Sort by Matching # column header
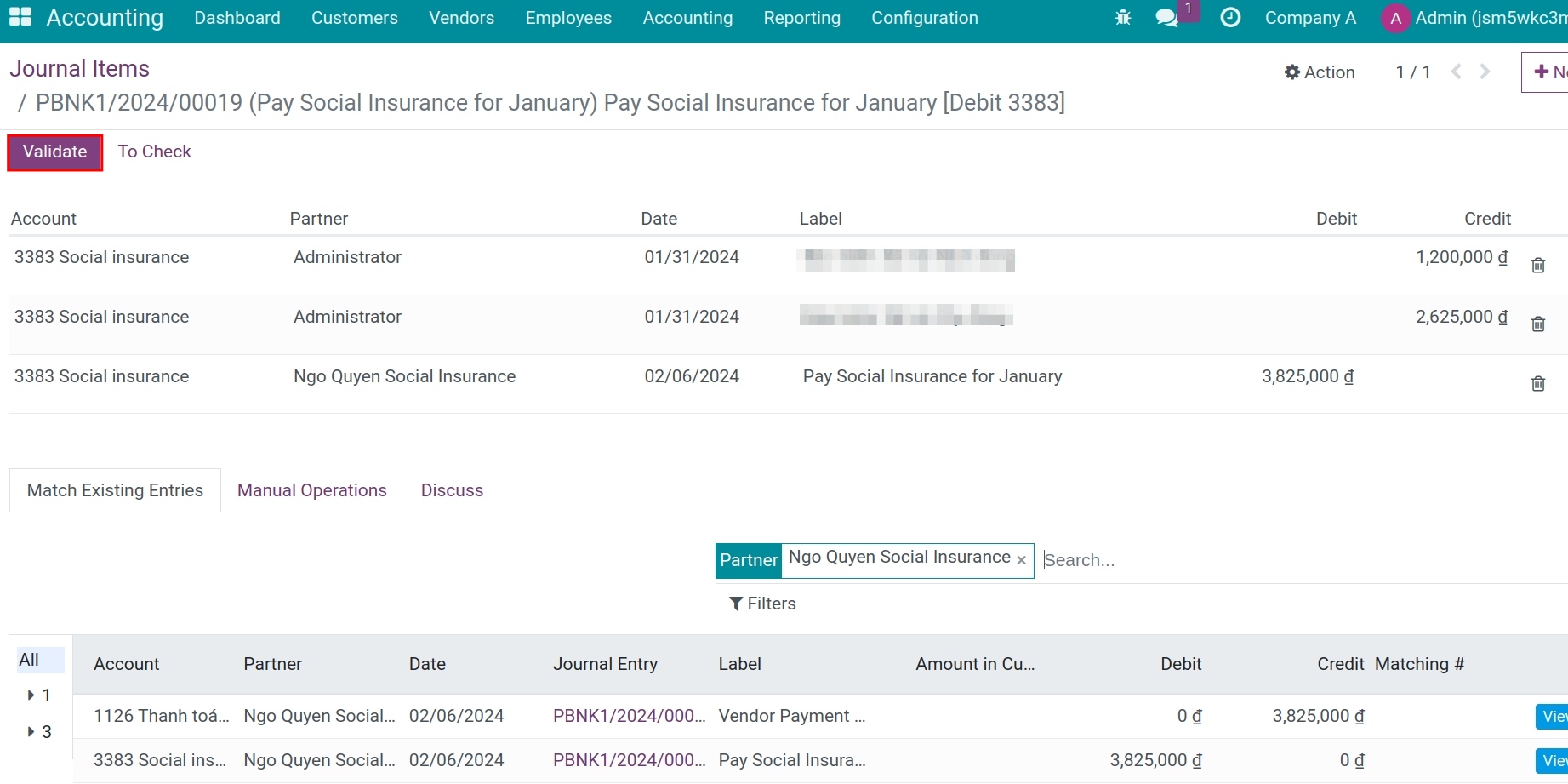The height and width of the screenshot is (784, 1568). click(1419, 664)
